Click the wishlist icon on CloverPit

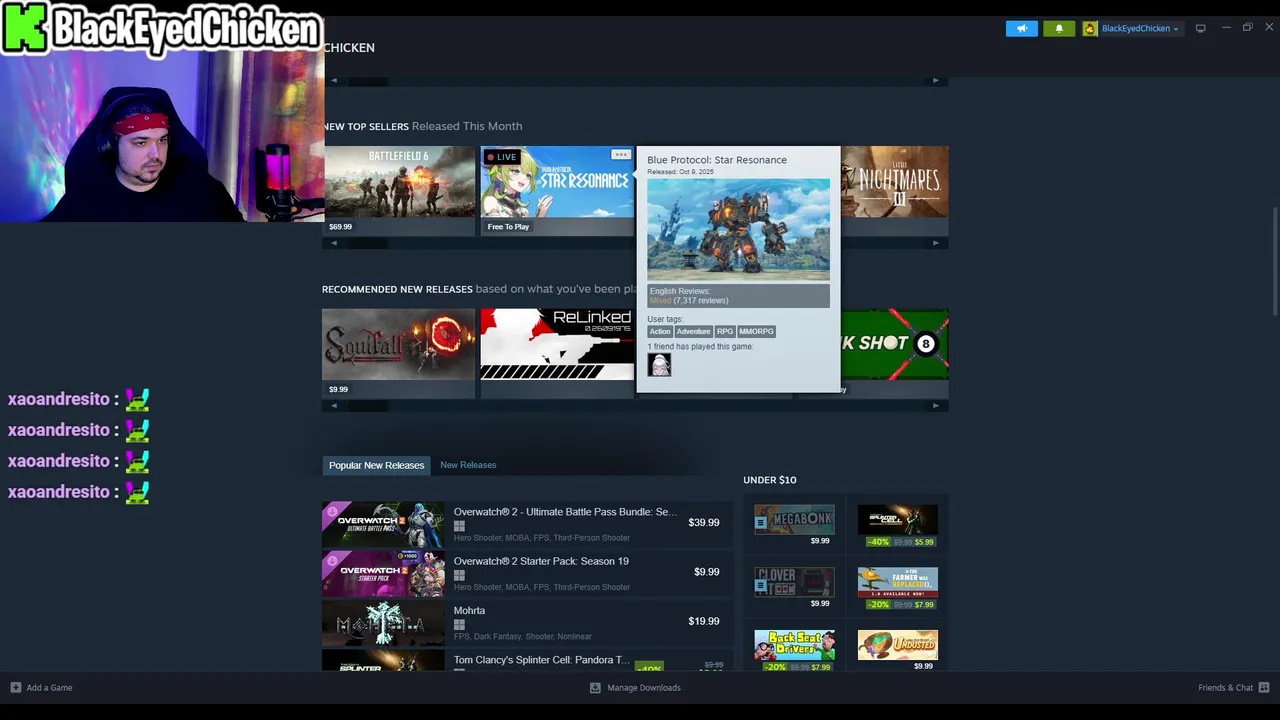(x=761, y=588)
